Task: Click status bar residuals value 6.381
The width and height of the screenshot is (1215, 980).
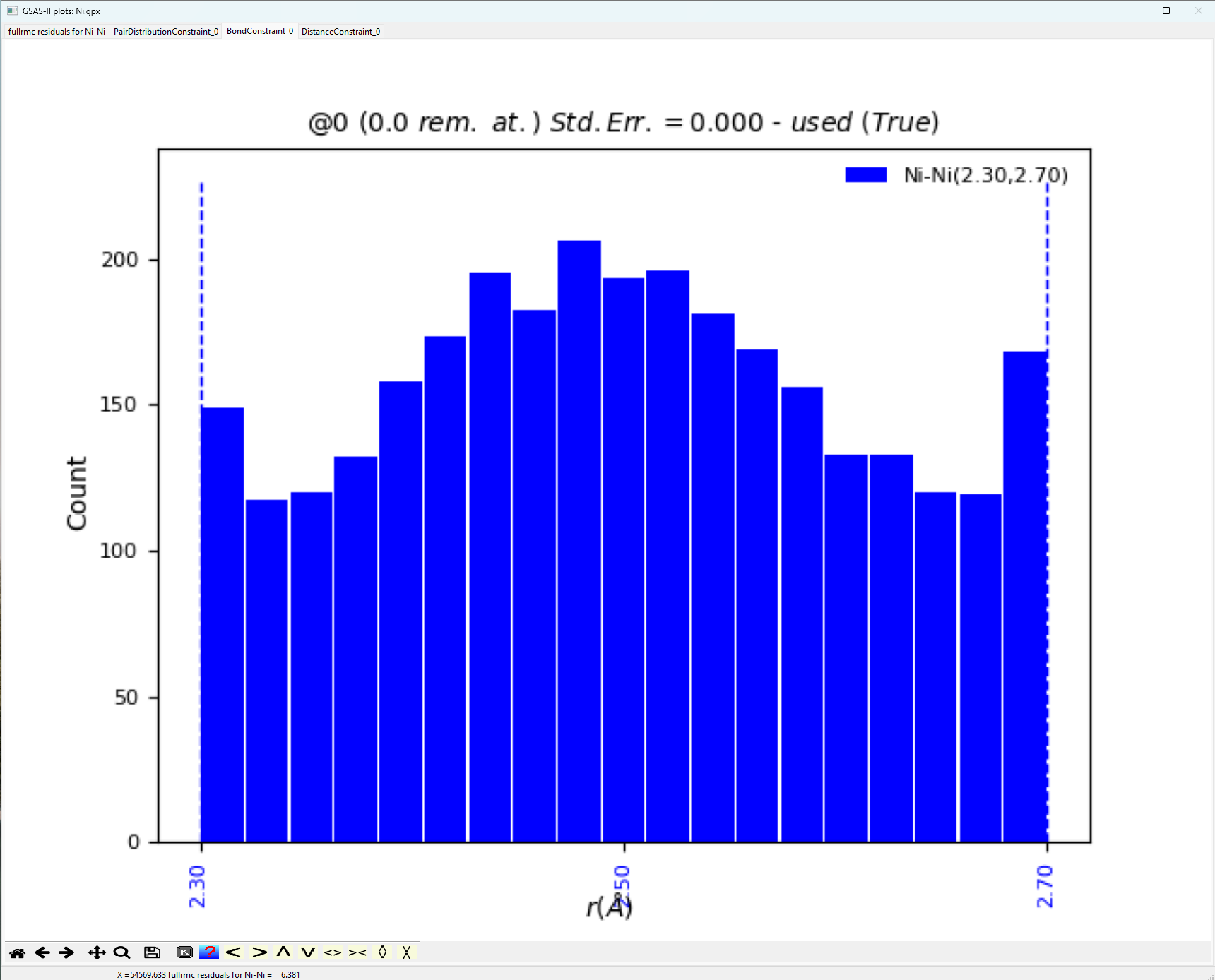Action: (x=290, y=974)
